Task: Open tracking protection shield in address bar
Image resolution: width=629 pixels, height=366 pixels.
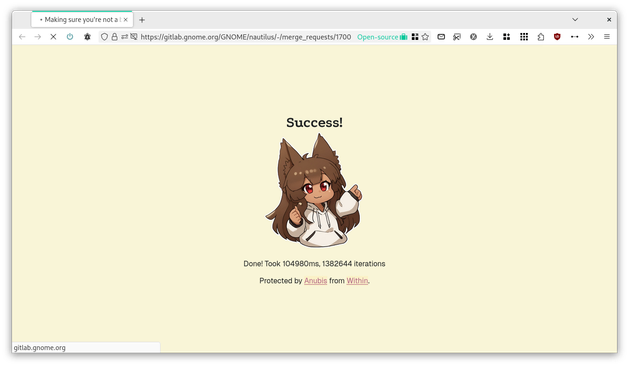Action: [x=104, y=37]
